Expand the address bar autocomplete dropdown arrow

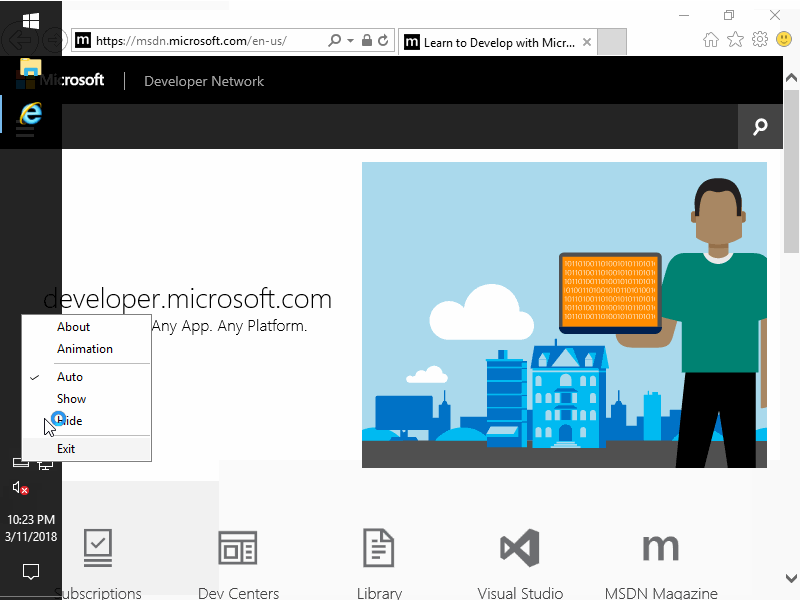[x=350, y=40]
